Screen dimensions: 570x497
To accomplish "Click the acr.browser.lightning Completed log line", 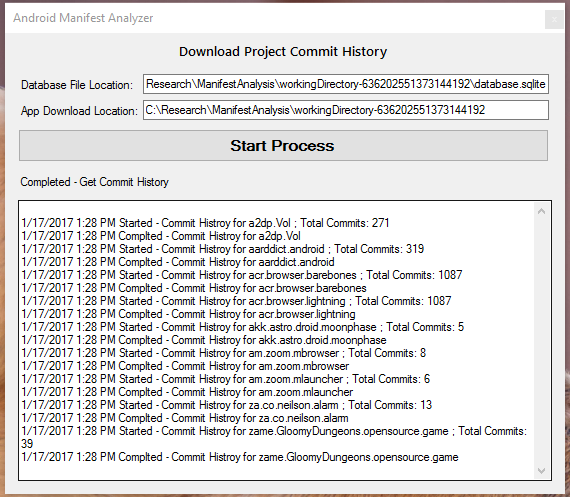I will (188, 314).
